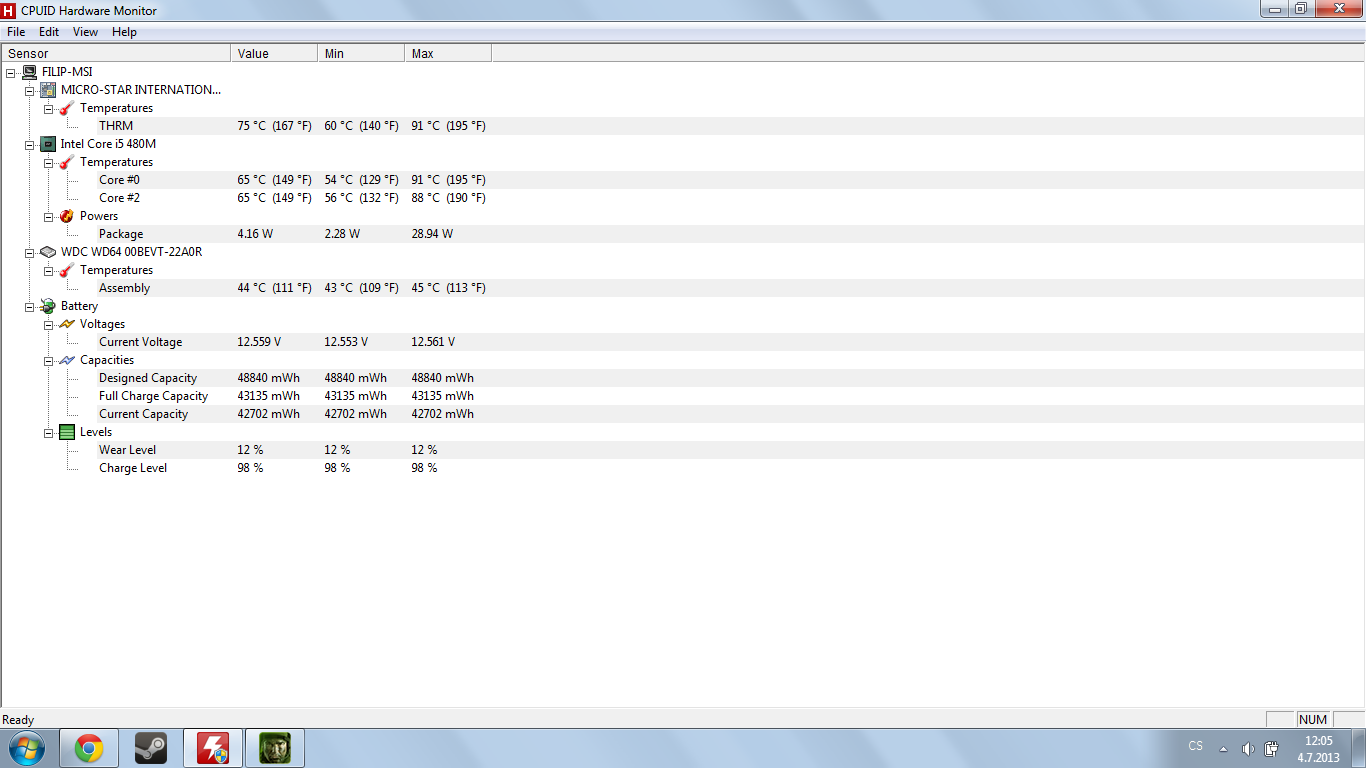Viewport: 1366px width, 768px height.
Task: Click the NUM status bar indicator
Action: [1313, 720]
